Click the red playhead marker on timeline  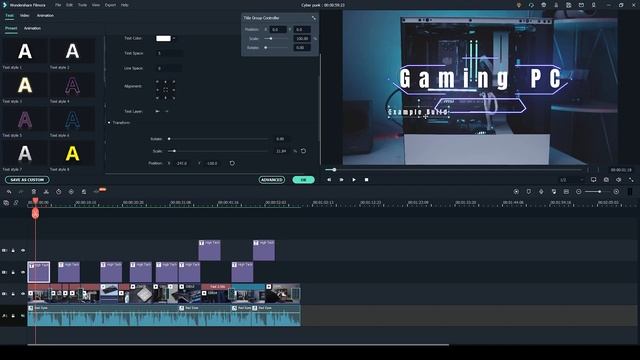36,213
